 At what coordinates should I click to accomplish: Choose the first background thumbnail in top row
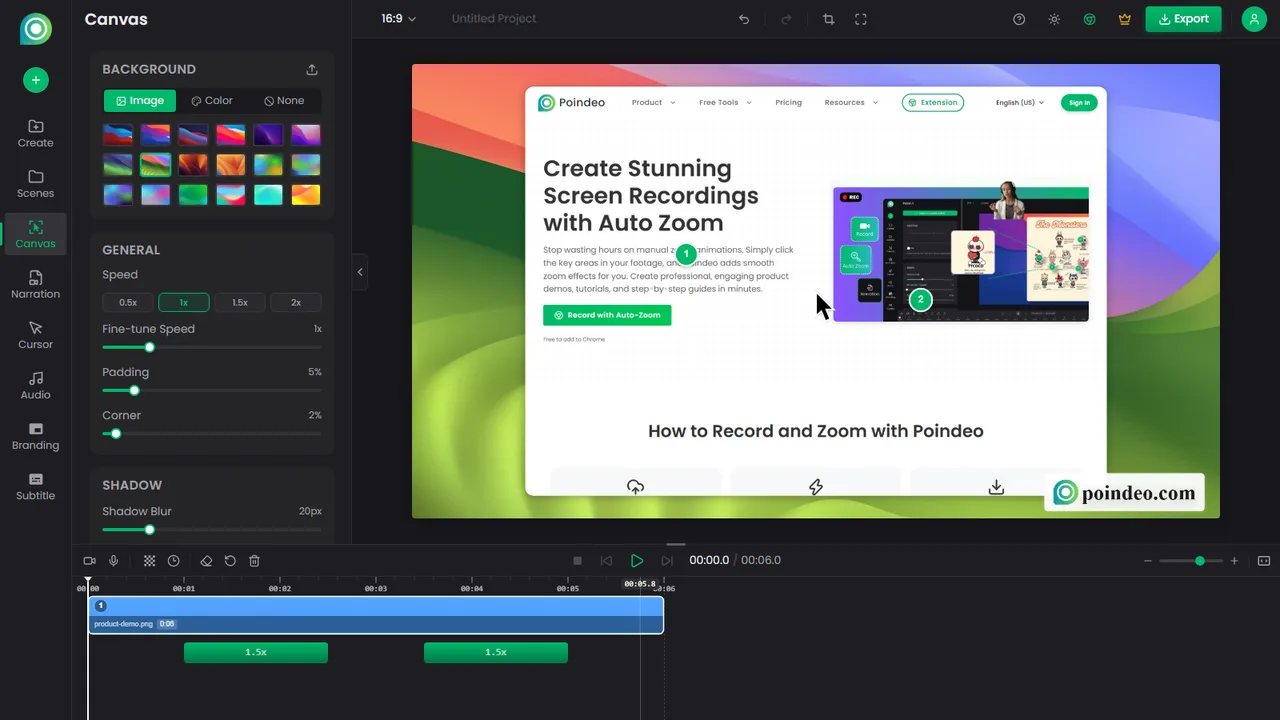(x=117, y=135)
